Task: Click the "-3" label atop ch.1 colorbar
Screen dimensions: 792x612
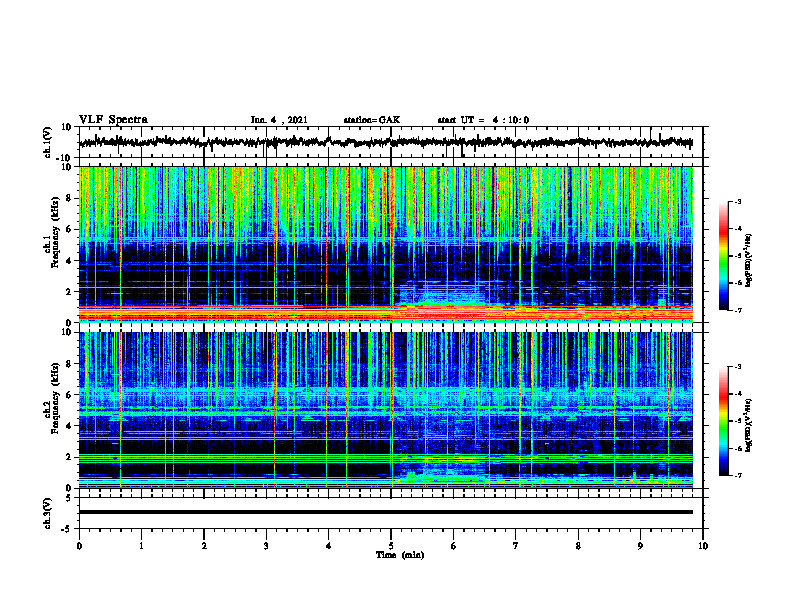Action: tap(737, 202)
